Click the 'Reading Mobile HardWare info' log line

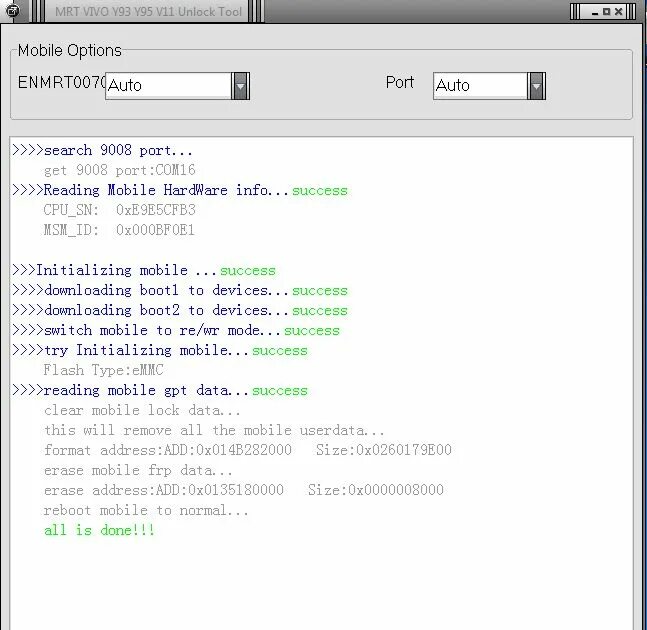coord(180,190)
